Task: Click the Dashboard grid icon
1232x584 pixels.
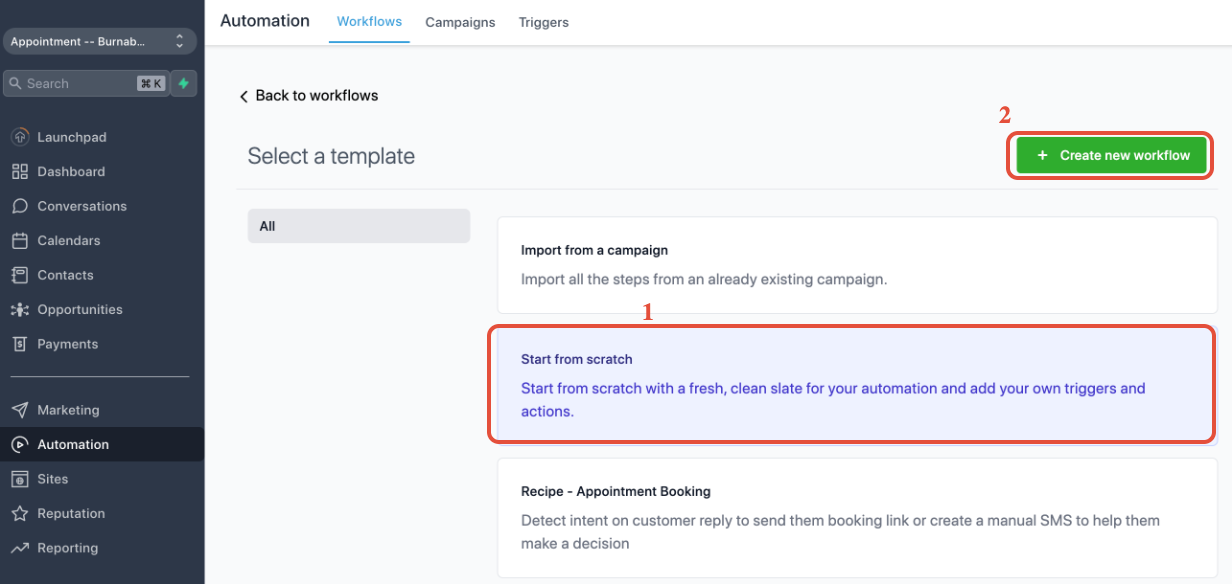Action: pyautogui.click(x=20, y=172)
